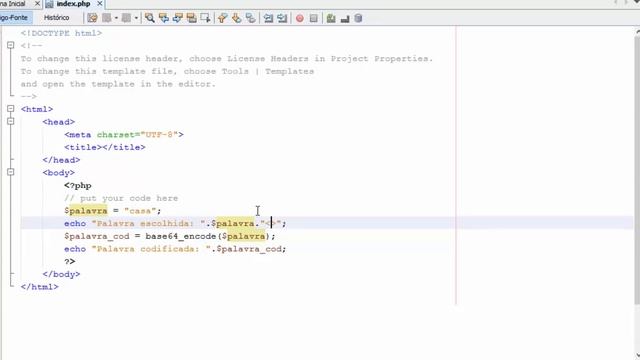This screenshot has width=640, height=360.
Task: Click the green icon after the macro buttons
Action: (x=331, y=18)
